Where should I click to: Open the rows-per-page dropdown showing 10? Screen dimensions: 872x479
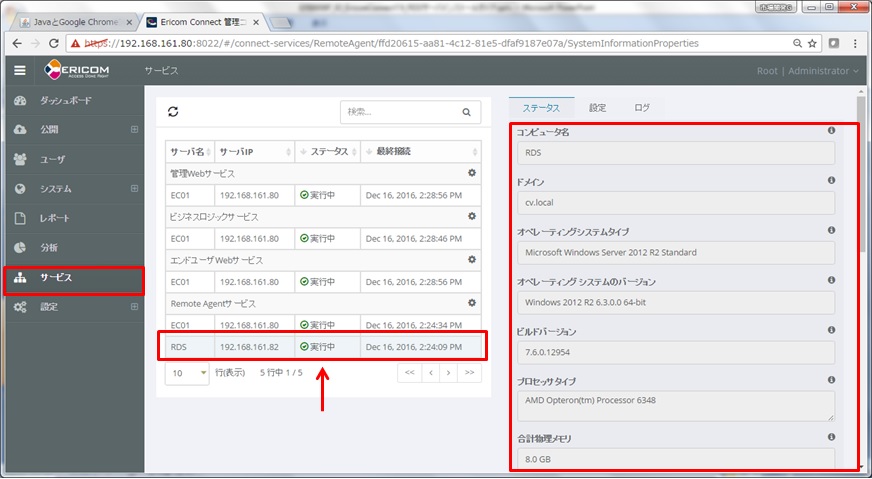pos(187,372)
